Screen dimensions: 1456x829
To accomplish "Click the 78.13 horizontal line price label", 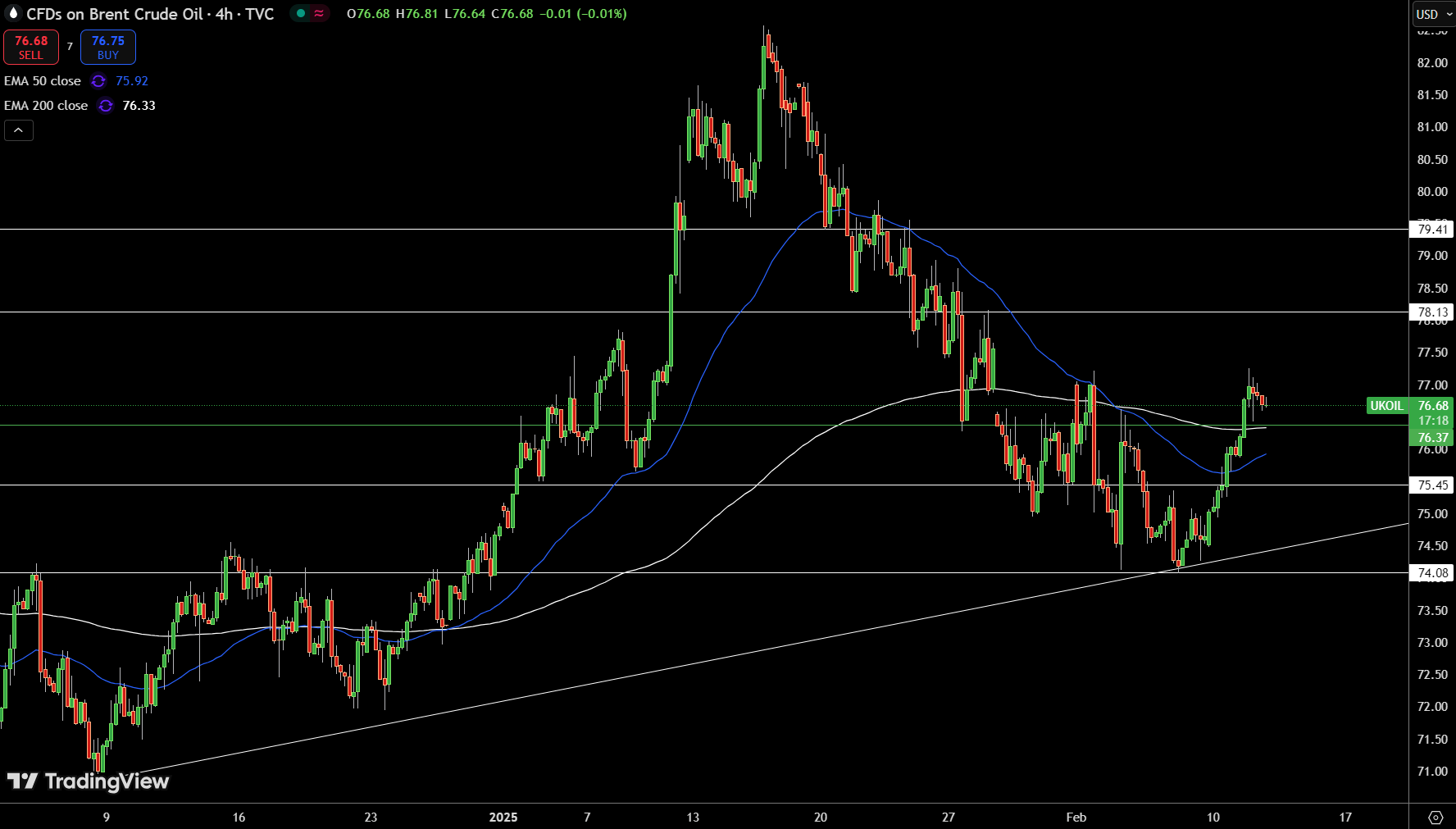I will [x=1432, y=312].
